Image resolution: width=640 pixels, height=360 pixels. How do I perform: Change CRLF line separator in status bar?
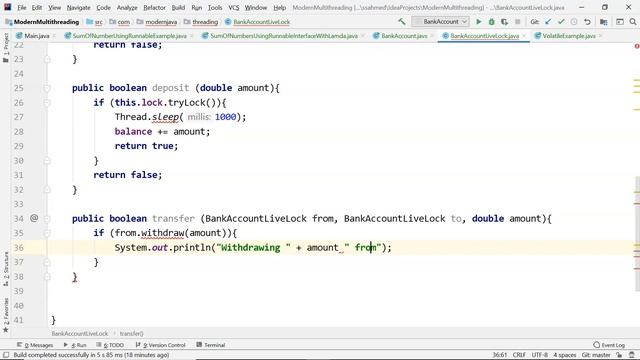point(519,355)
